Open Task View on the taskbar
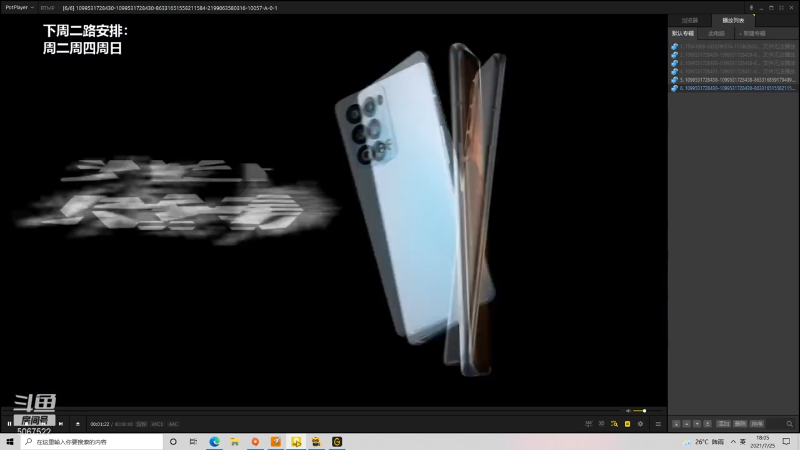 pos(193,442)
